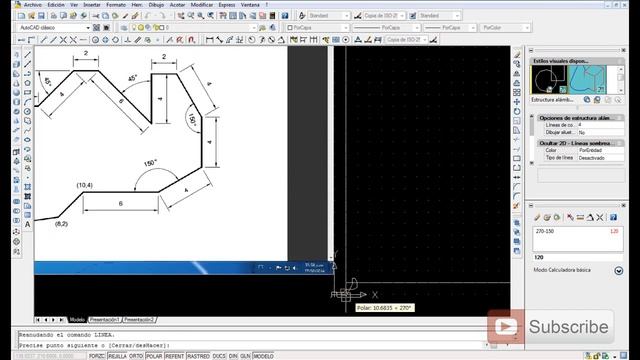The width and height of the screenshot is (640, 360).
Task: Click the visual styles list scrollbar
Action: tap(620, 80)
